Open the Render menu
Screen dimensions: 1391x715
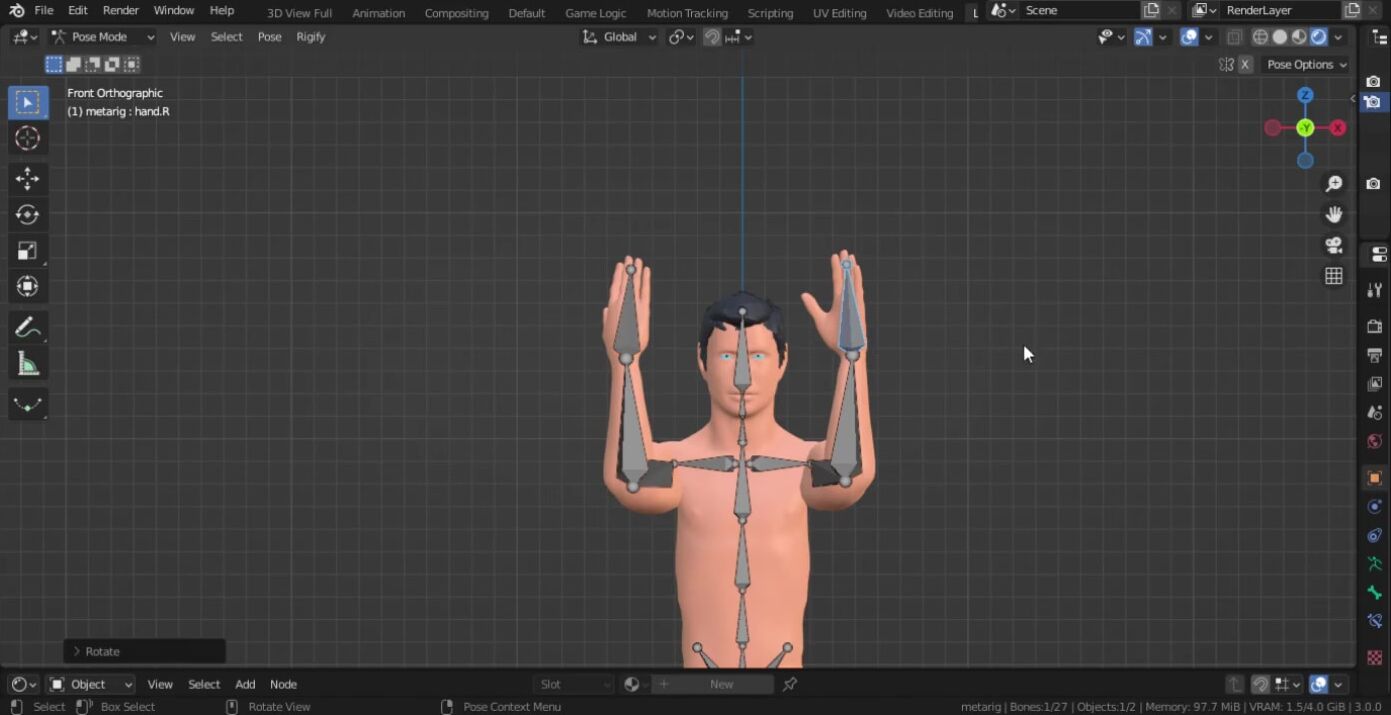[x=121, y=10]
